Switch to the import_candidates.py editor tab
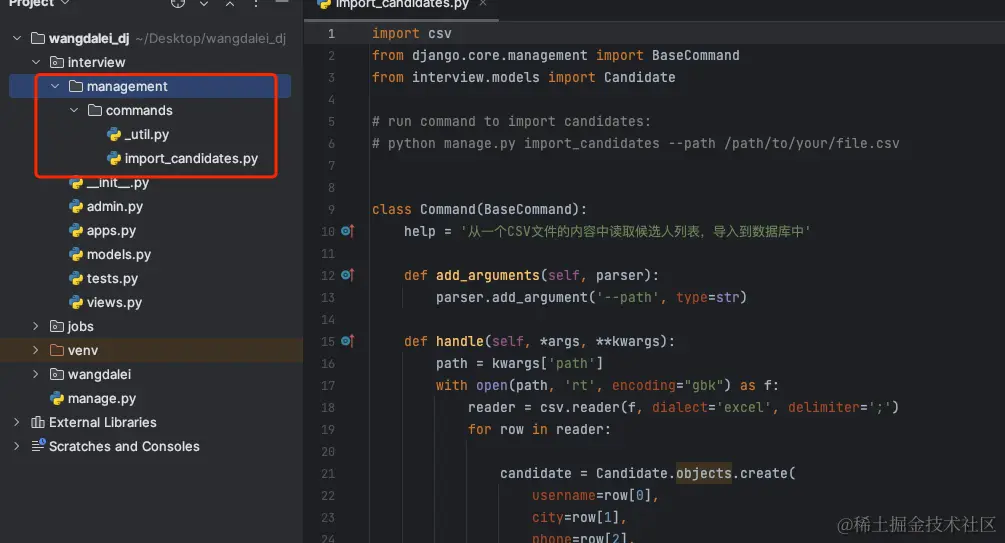 [x=402, y=5]
